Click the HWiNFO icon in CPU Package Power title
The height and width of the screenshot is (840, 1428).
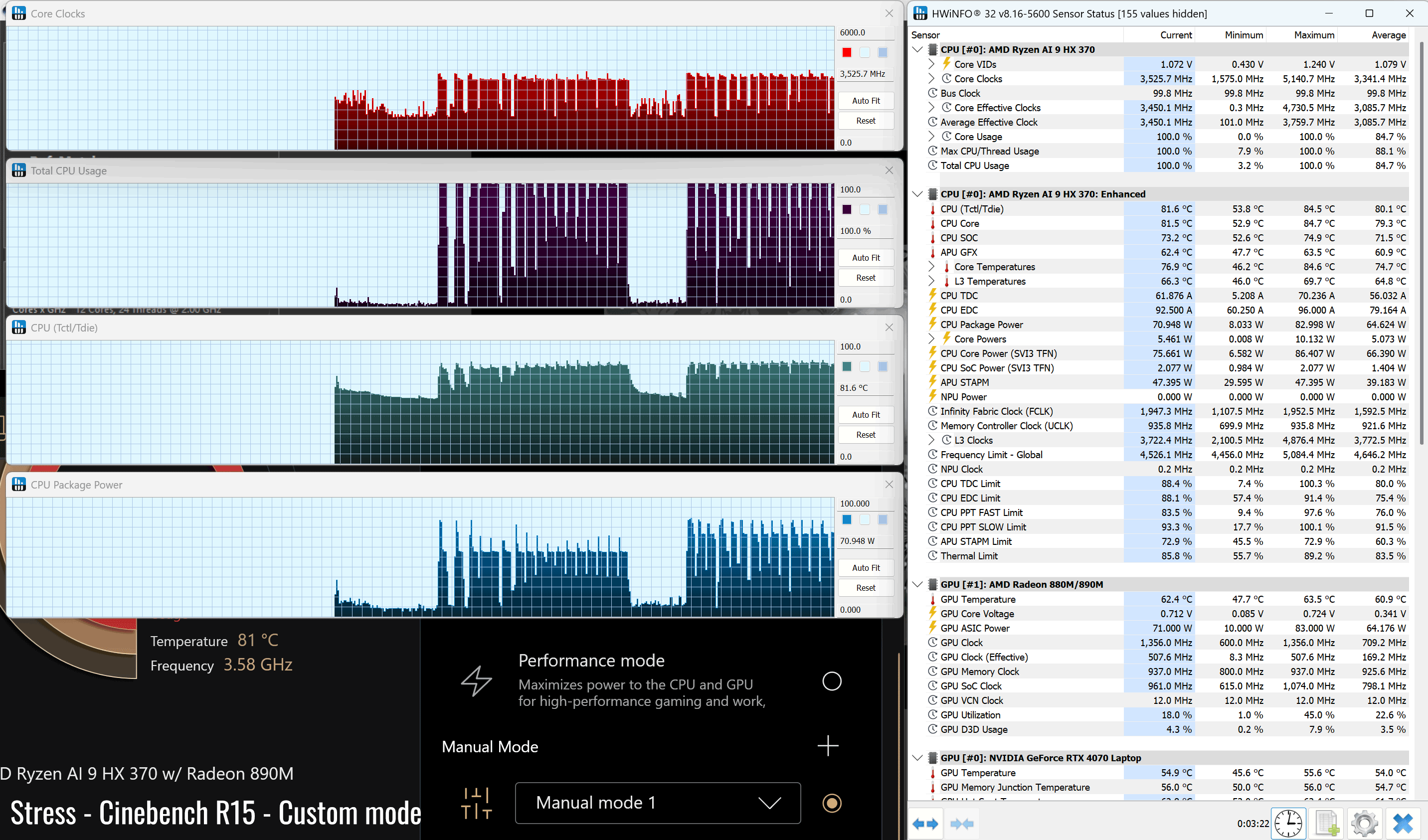click(19, 484)
